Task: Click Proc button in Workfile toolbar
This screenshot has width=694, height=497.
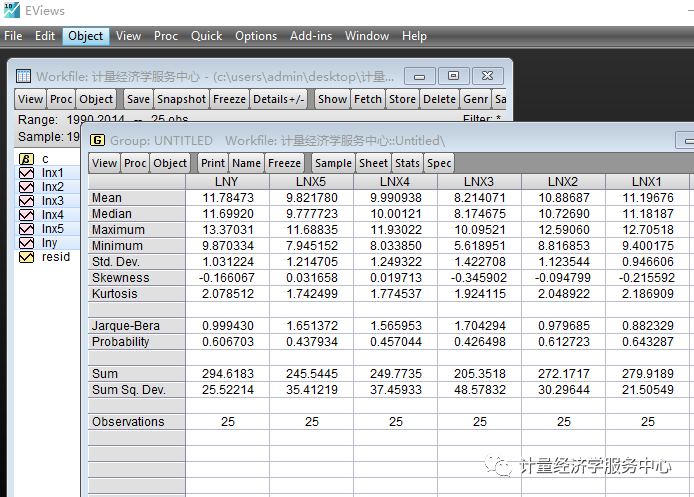Action: coord(61,99)
